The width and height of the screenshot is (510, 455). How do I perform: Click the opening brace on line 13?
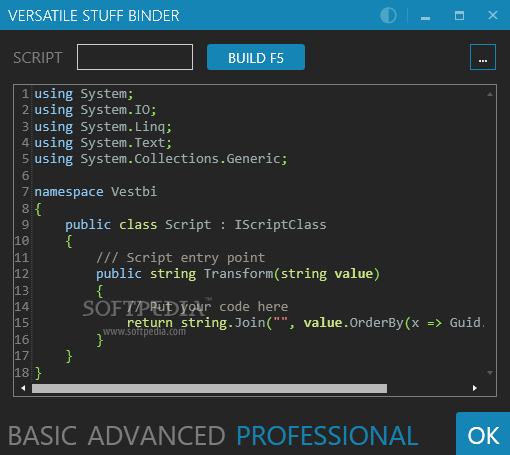pos(100,291)
